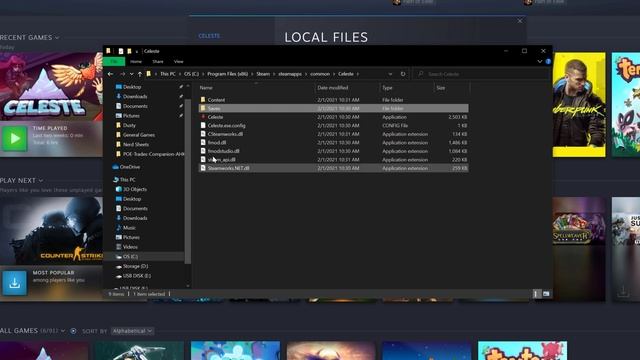Open the Spellweaver game cover in Steam
The width and height of the screenshot is (640, 360).
click(579, 249)
